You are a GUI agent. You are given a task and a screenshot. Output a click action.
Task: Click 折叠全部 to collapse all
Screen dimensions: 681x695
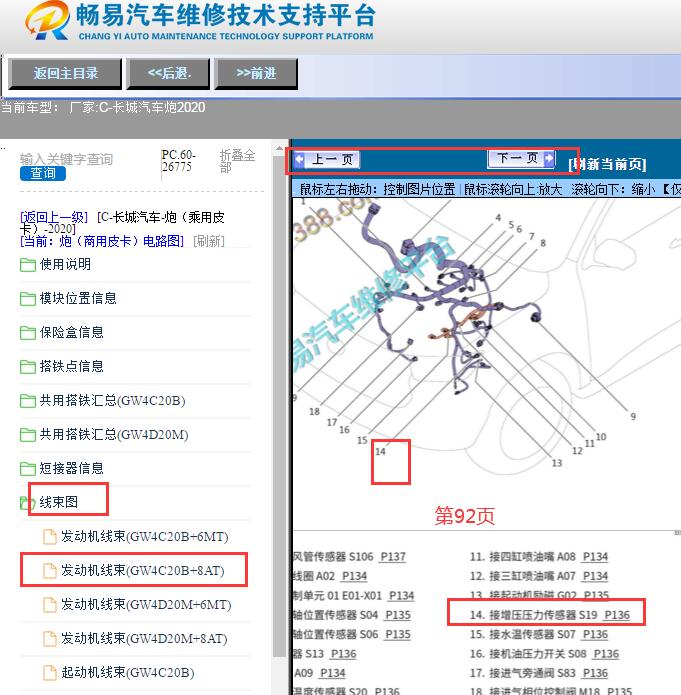(238, 160)
